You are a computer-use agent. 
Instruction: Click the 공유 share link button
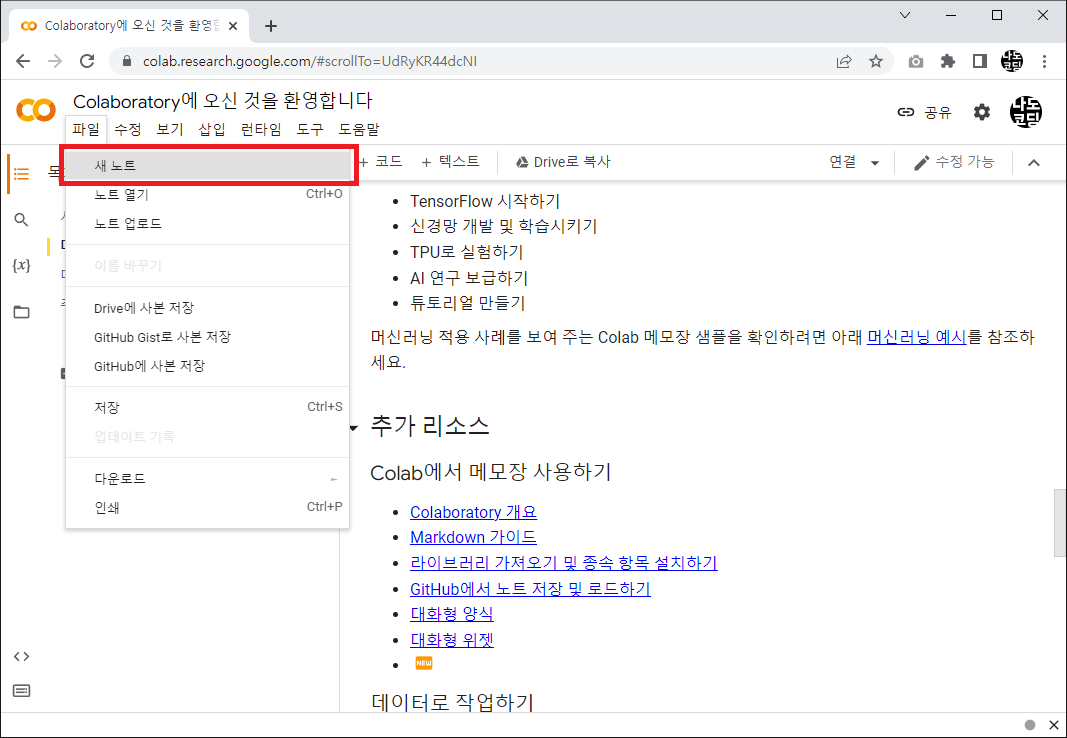pos(924,112)
